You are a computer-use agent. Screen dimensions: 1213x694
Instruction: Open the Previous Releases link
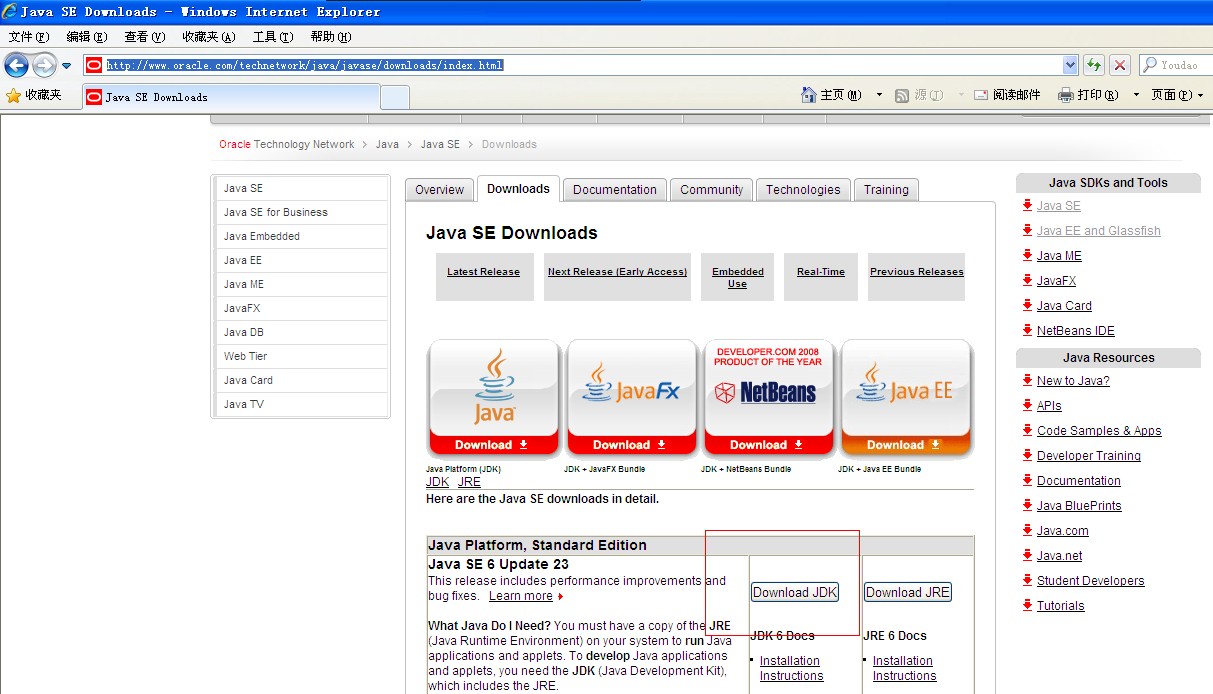point(917,272)
